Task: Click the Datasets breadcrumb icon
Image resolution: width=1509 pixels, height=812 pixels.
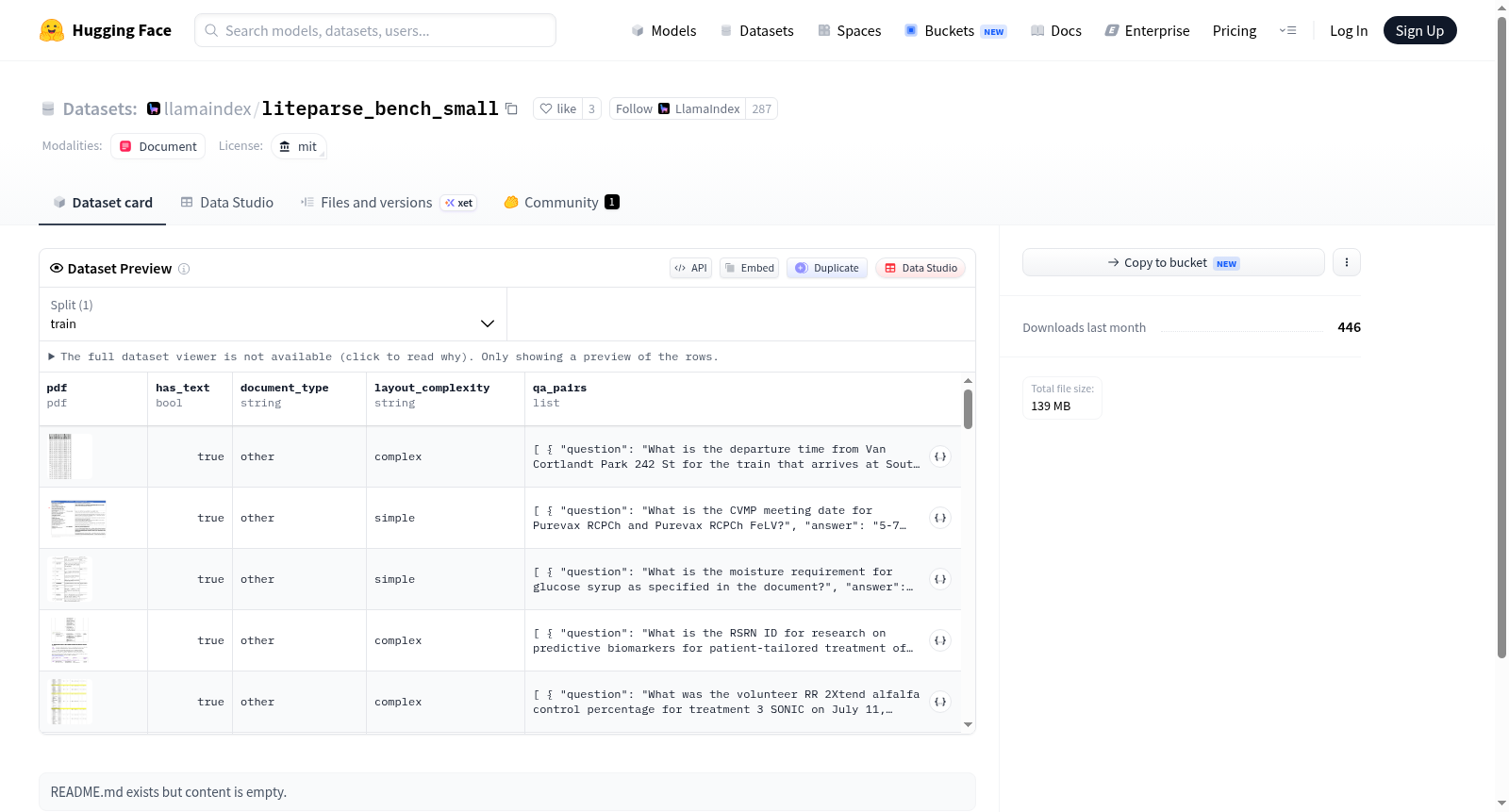Action: [x=48, y=109]
